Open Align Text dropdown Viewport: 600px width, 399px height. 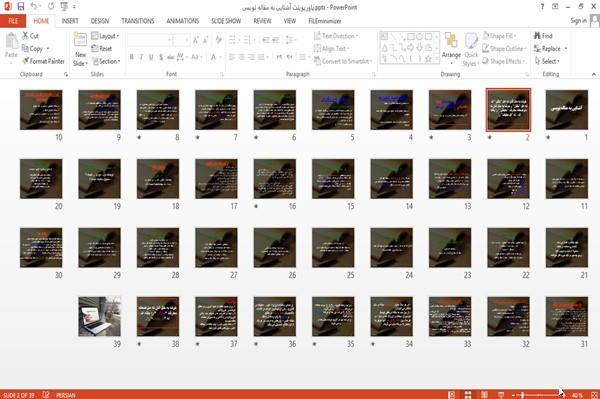click(331, 49)
